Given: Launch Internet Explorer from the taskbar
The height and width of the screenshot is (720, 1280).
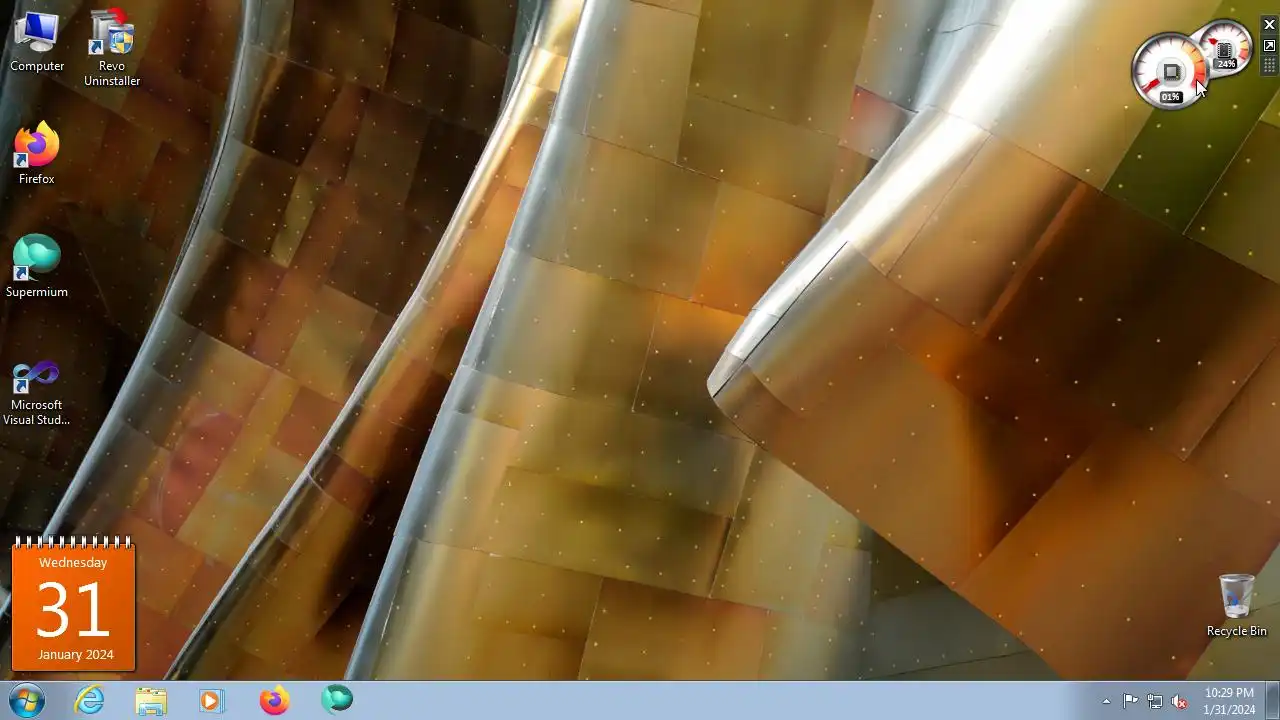Looking at the screenshot, I should [90, 701].
